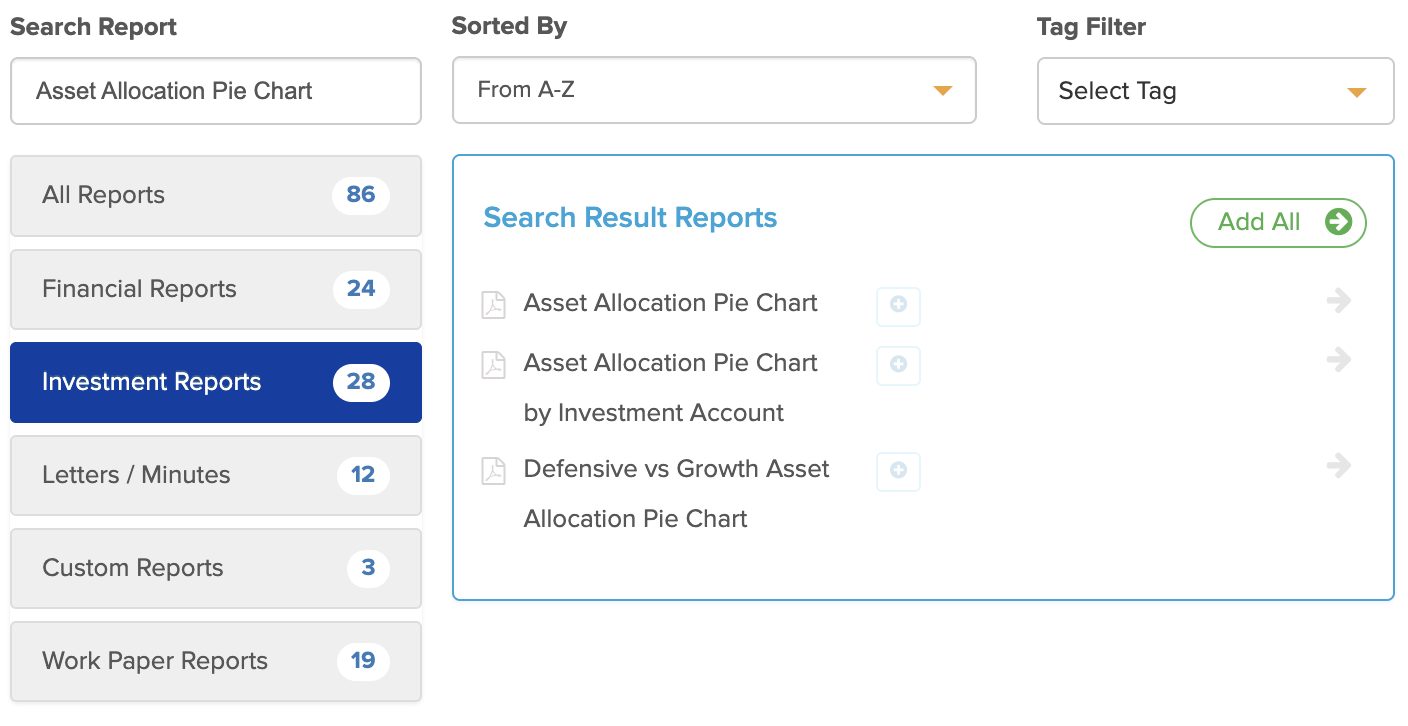Open the Select Tag filter dropdown
Image resolution: width=1408 pixels, height=726 pixels.
tap(1215, 91)
